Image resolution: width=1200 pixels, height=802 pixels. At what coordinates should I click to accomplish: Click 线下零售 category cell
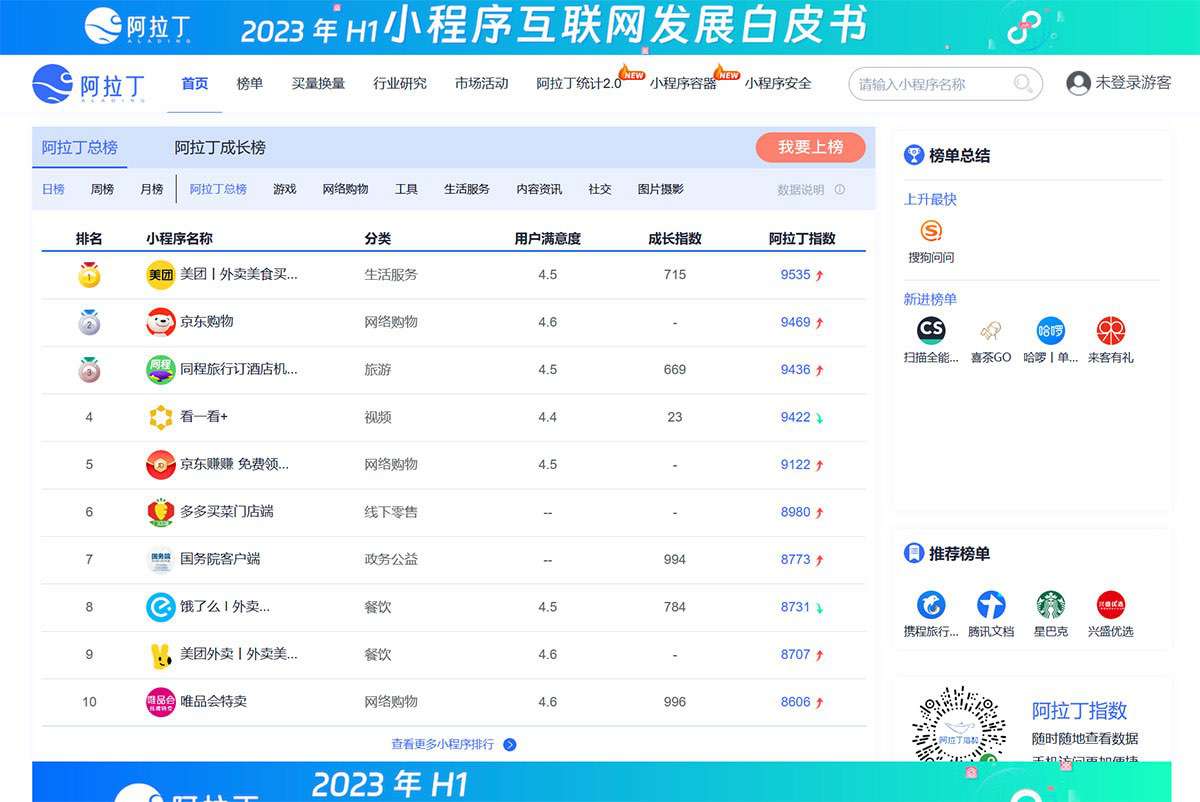391,512
